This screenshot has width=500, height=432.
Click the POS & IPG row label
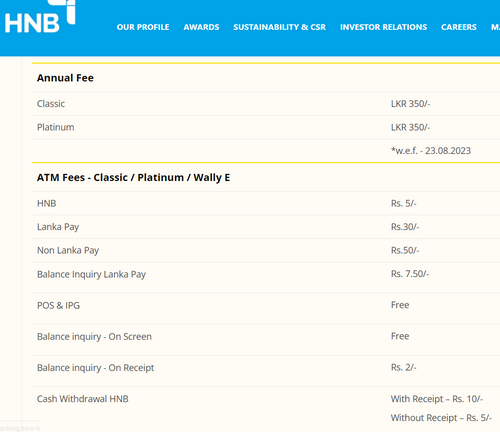(x=58, y=305)
